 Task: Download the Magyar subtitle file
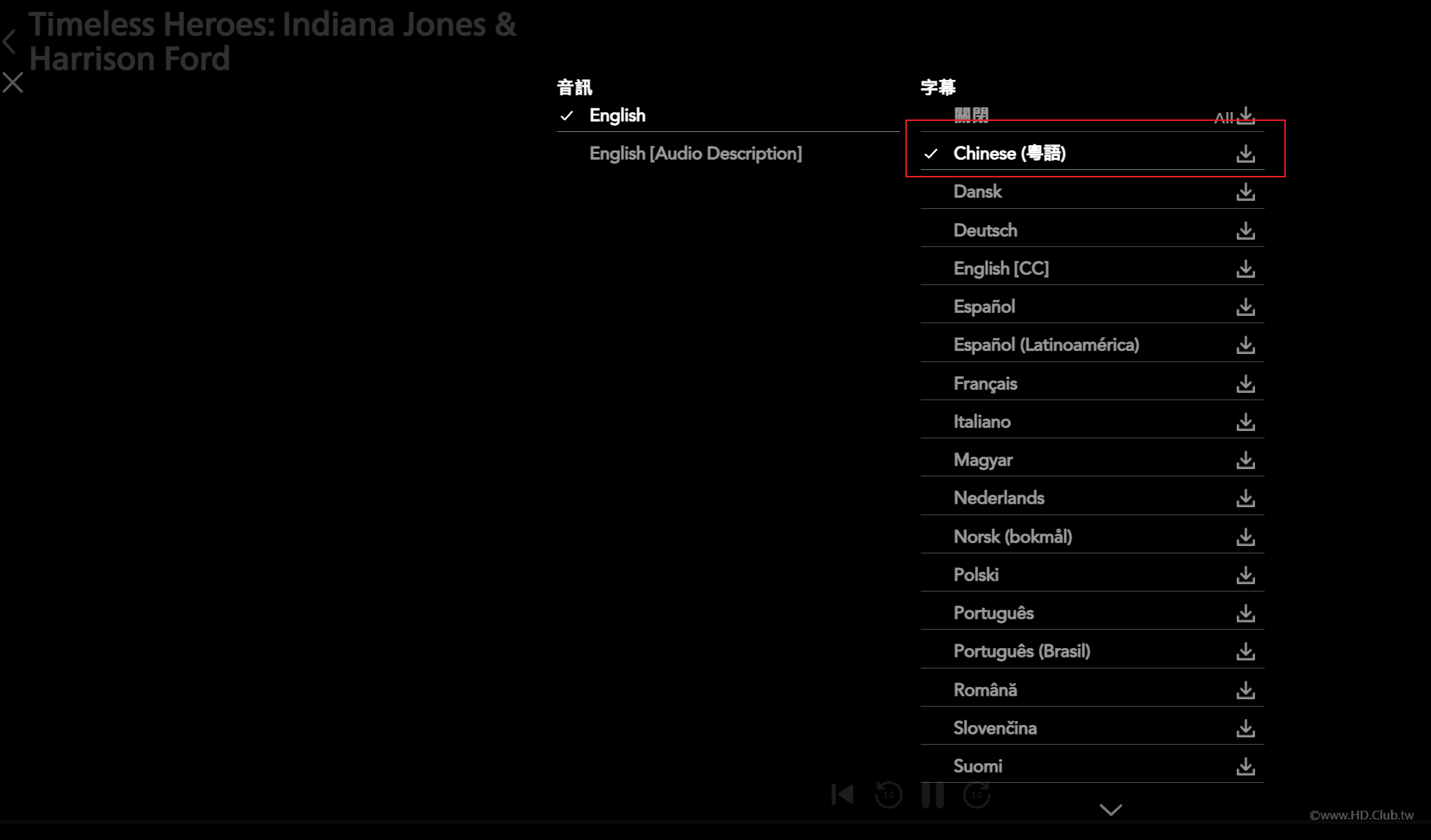(1246, 460)
